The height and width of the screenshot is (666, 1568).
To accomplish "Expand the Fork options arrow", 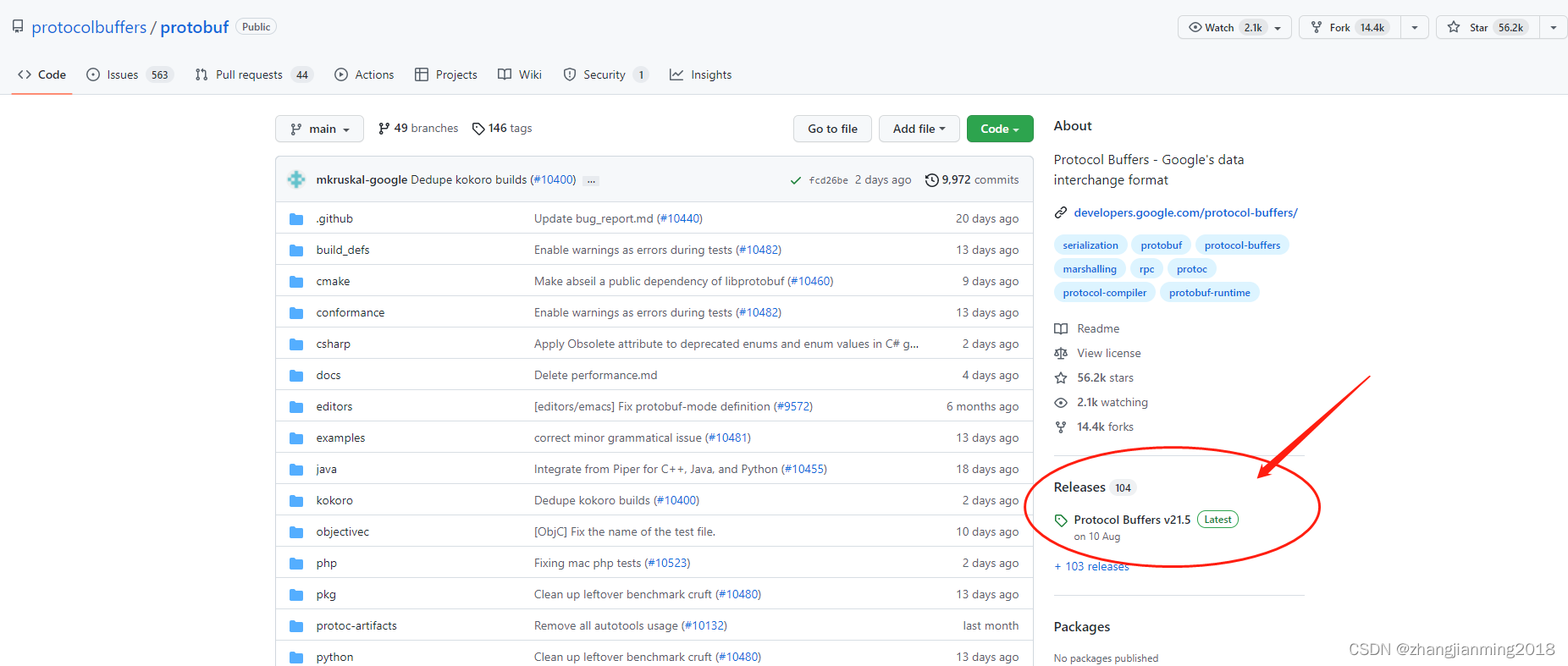I will pos(1415,27).
